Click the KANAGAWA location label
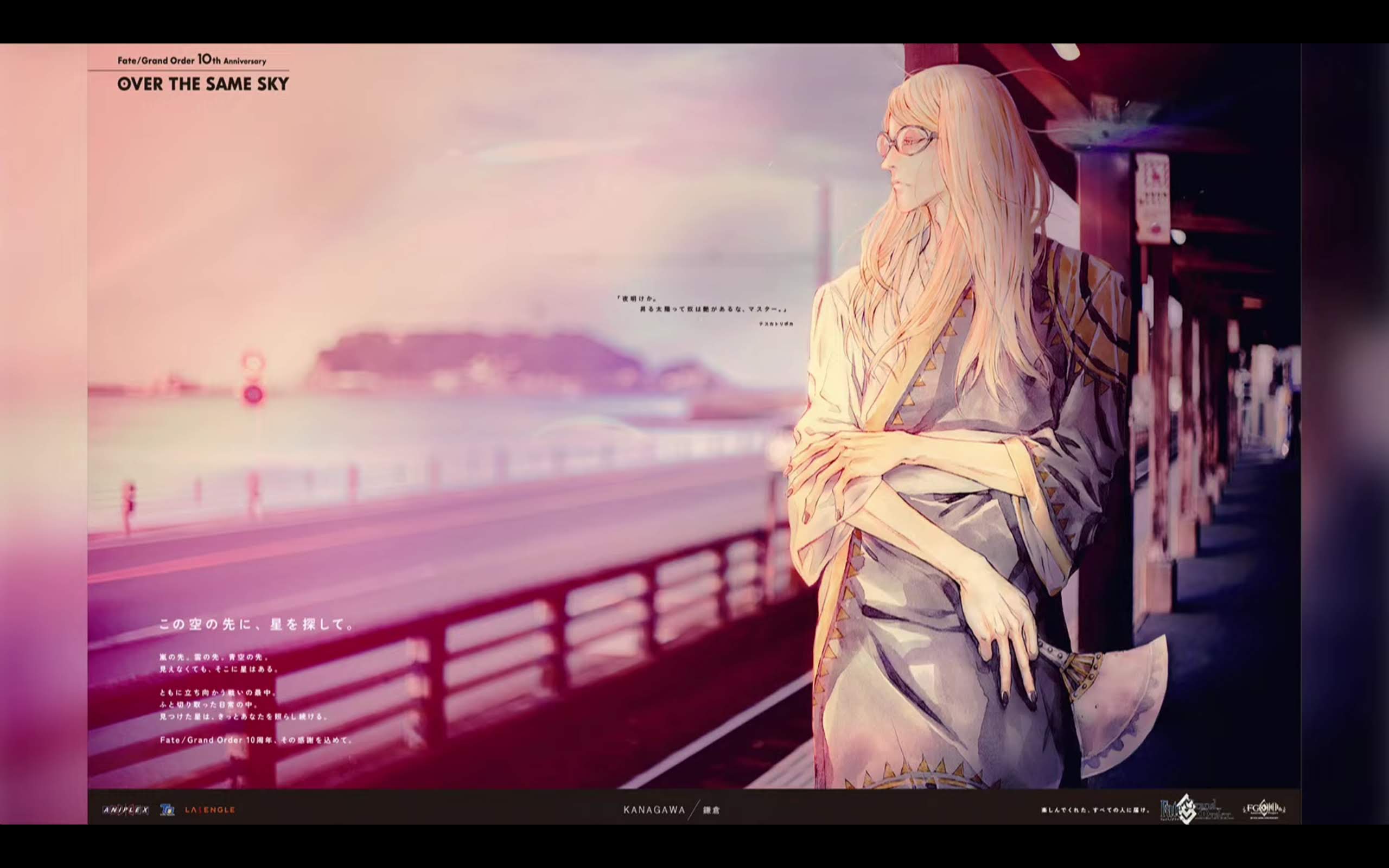The height and width of the screenshot is (868, 1389). coord(654,810)
